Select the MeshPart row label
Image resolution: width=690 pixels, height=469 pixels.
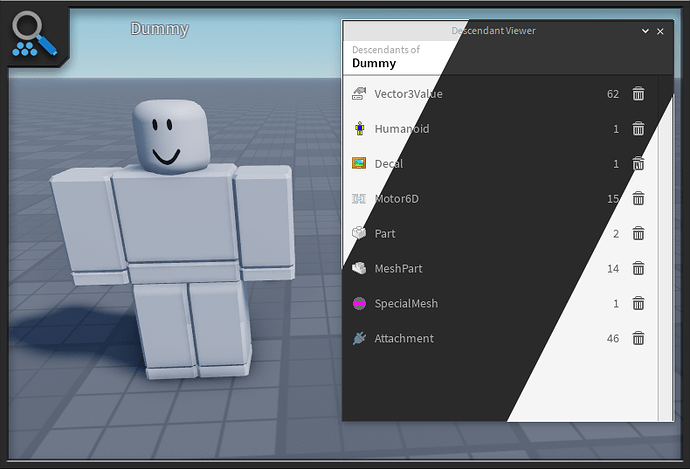click(x=398, y=268)
